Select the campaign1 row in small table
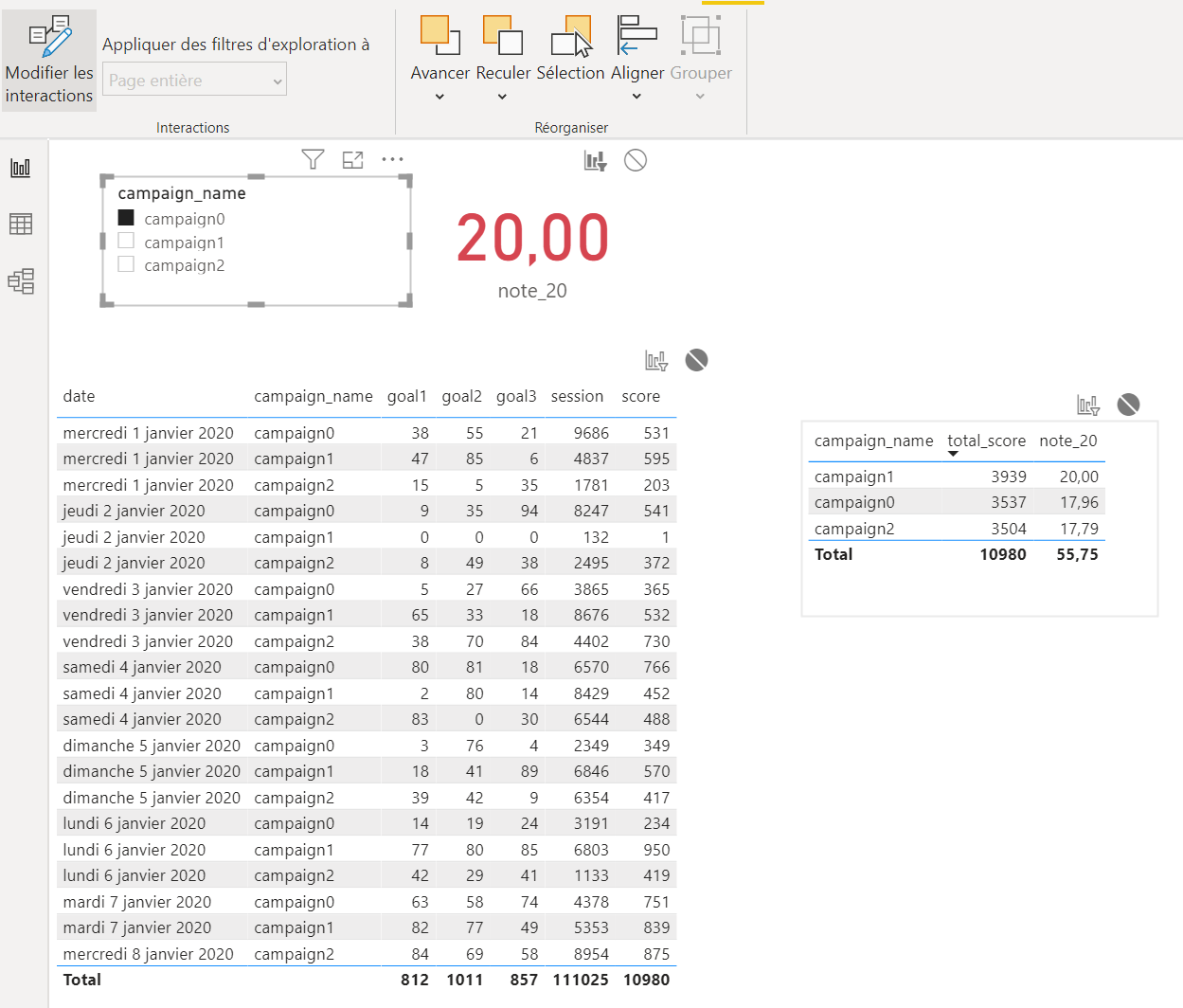This screenshot has width=1183, height=1008. click(957, 477)
